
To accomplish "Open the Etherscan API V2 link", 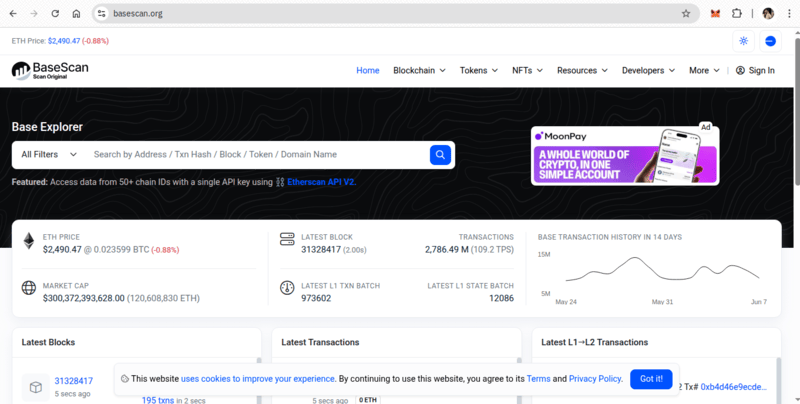I will click(321, 182).
